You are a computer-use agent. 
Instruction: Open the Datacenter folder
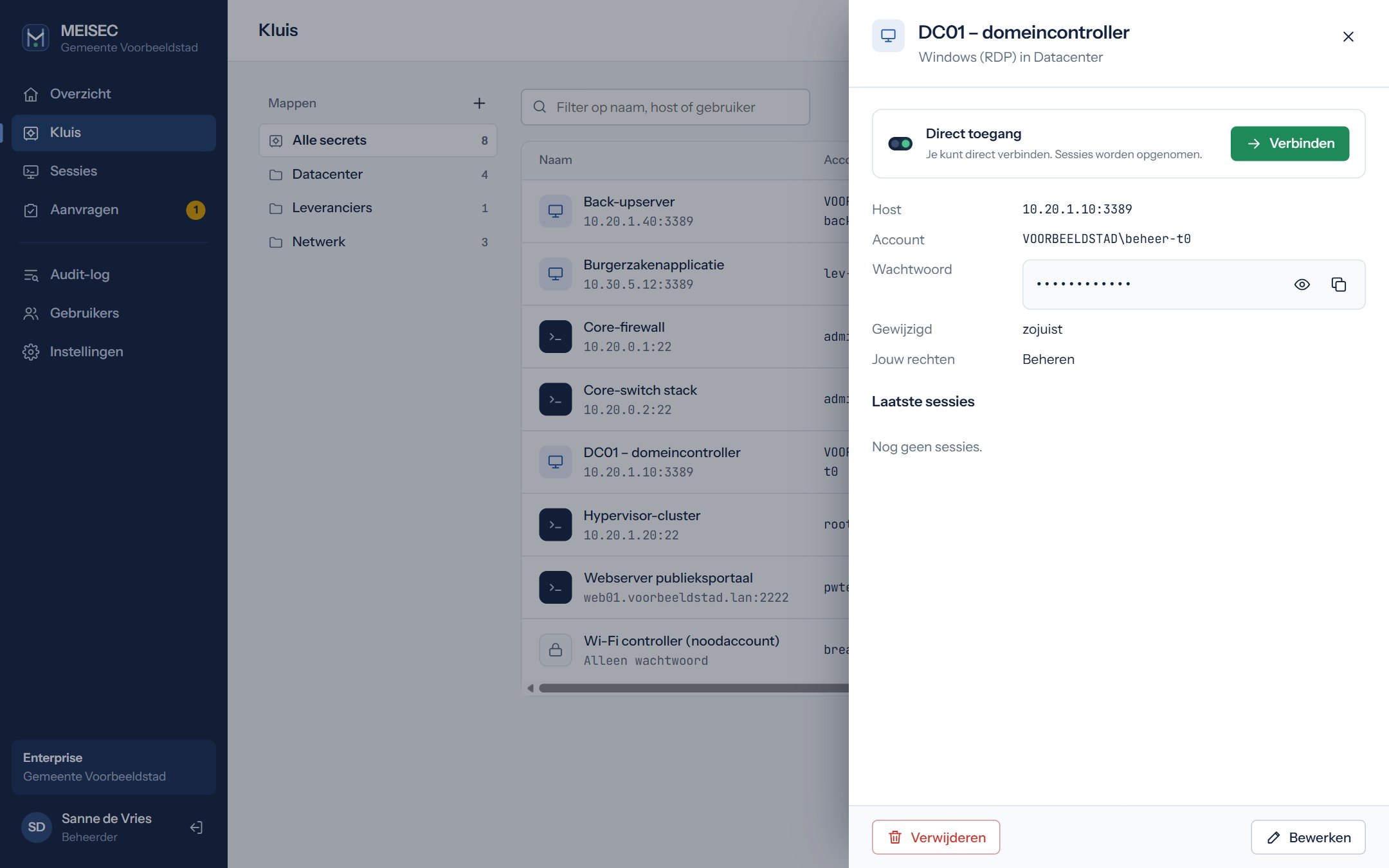tap(378, 174)
